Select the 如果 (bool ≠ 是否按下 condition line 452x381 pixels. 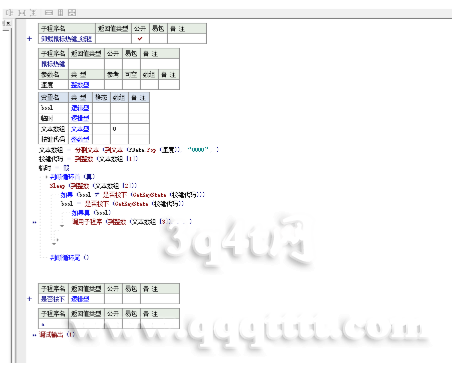(x=133, y=195)
